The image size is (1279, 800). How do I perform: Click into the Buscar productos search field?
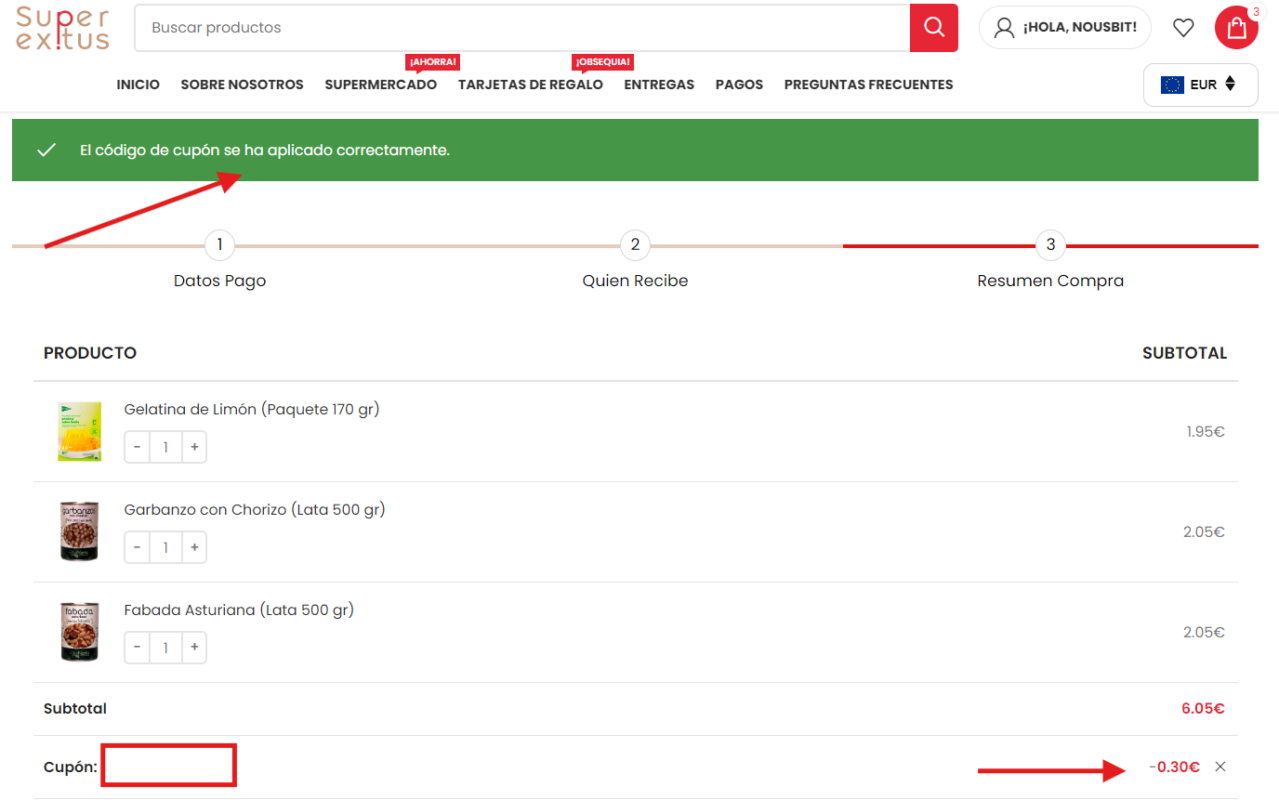[520, 28]
